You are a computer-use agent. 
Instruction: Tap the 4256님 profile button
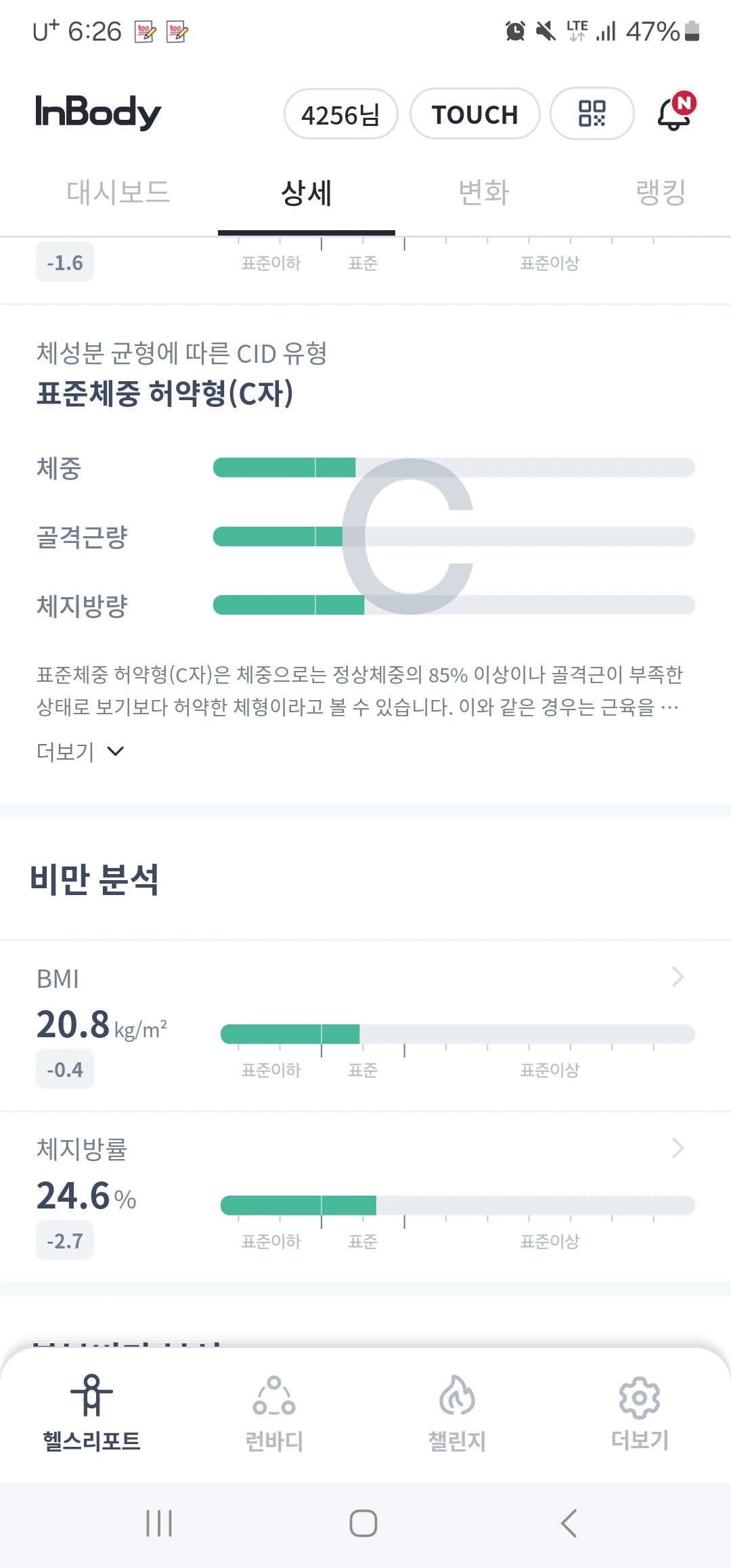tap(340, 114)
